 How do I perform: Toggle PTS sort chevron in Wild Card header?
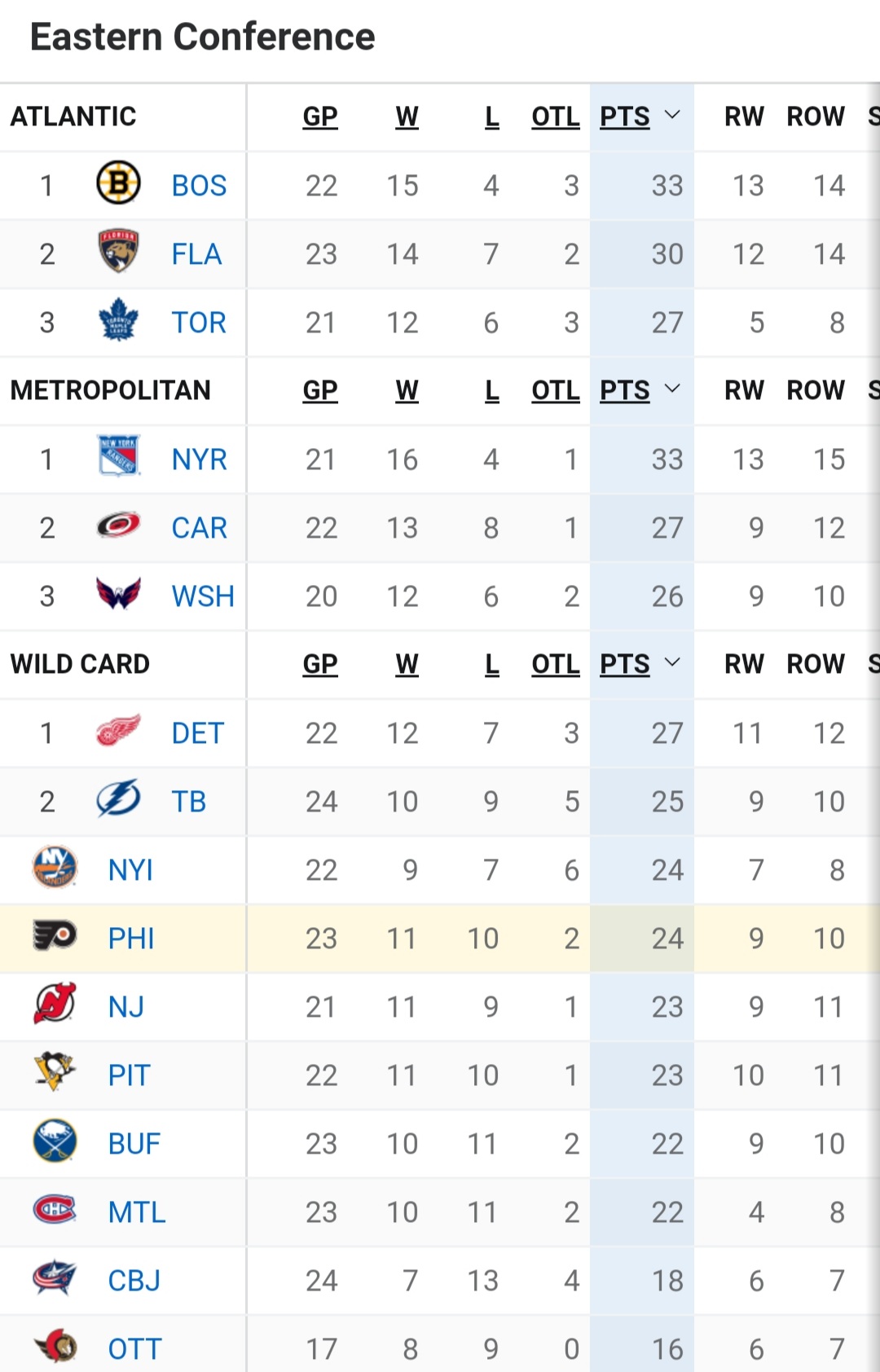tap(672, 663)
